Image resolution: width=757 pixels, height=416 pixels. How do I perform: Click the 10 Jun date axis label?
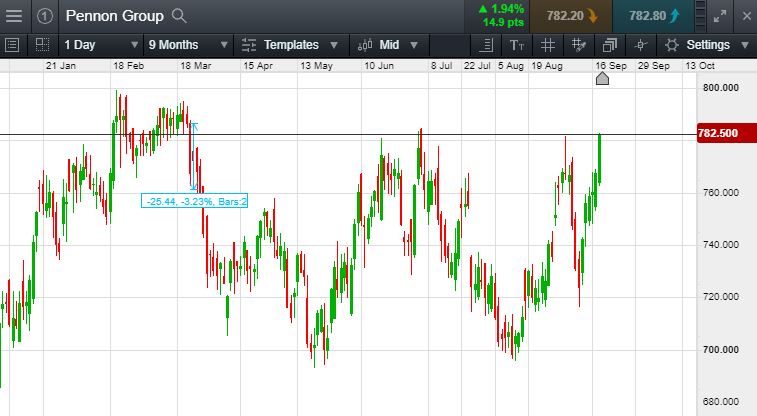click(379, 66)
